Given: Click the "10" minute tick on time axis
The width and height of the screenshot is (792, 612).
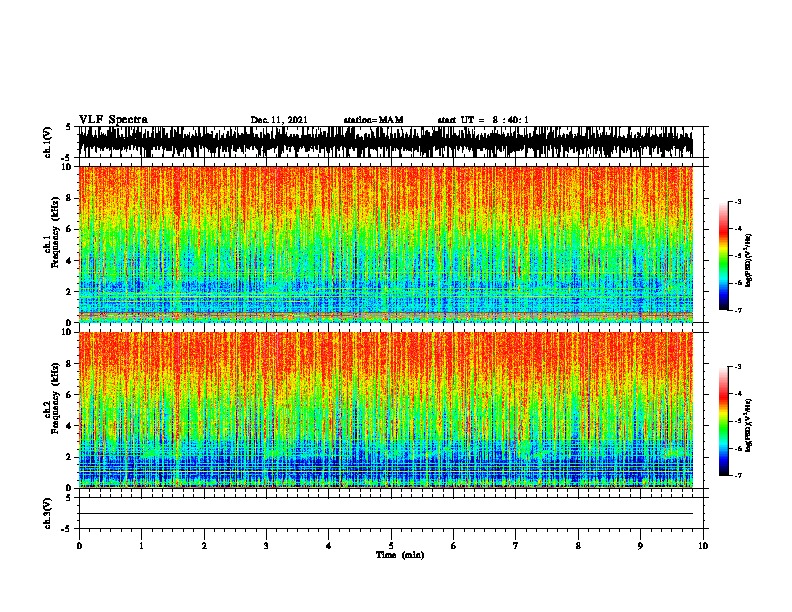Looking at the screenshot, I should (703, 546).
